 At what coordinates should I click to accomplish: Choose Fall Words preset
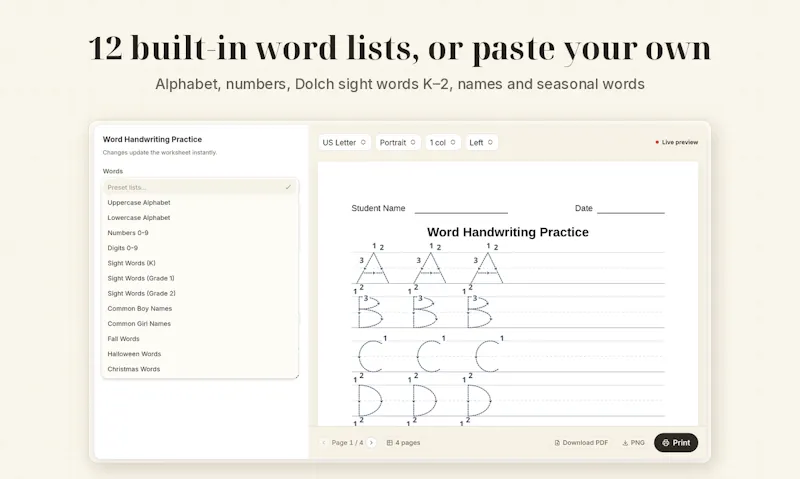(x=200, y=339)
